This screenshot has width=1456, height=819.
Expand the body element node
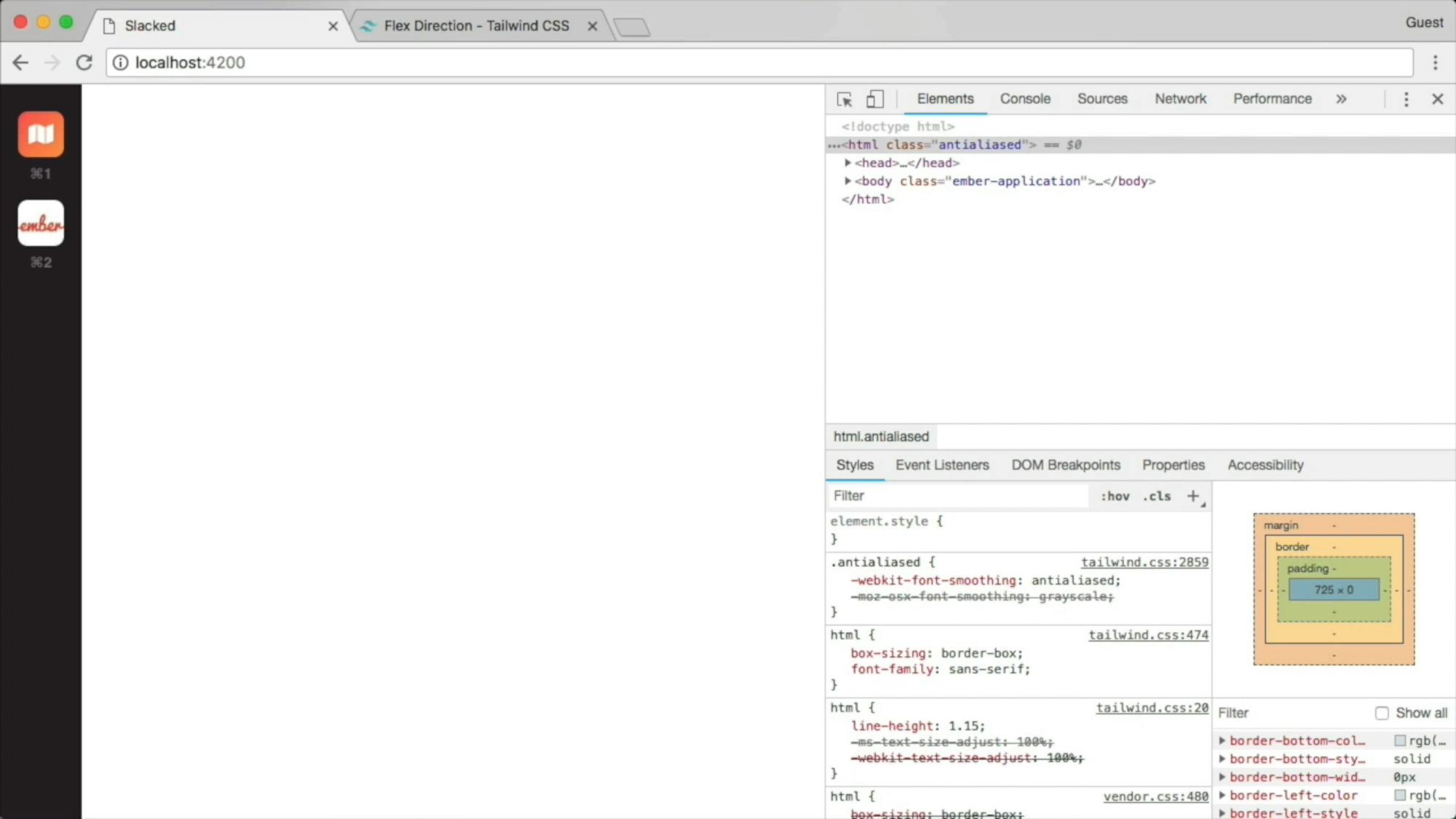click(x=847, y=181)
